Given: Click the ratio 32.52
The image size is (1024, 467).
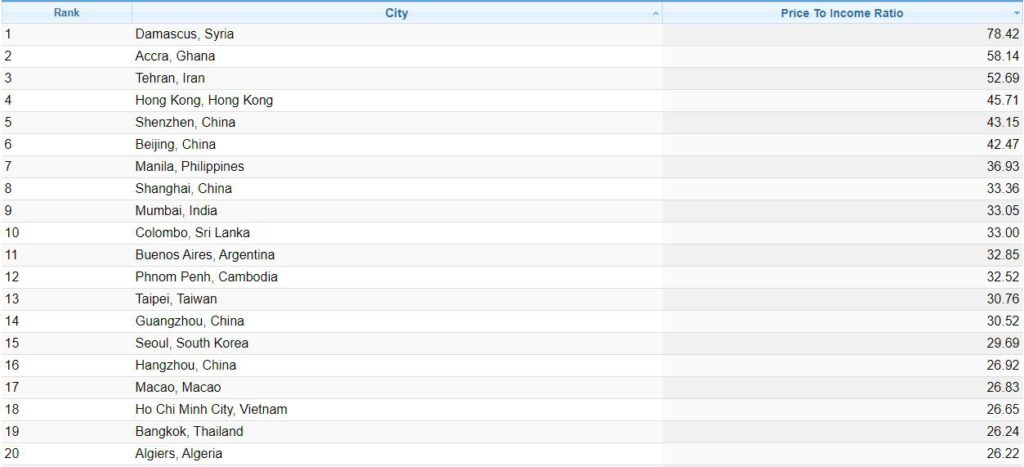Looking at the screenshot, I should click(x=1002, y=277).
